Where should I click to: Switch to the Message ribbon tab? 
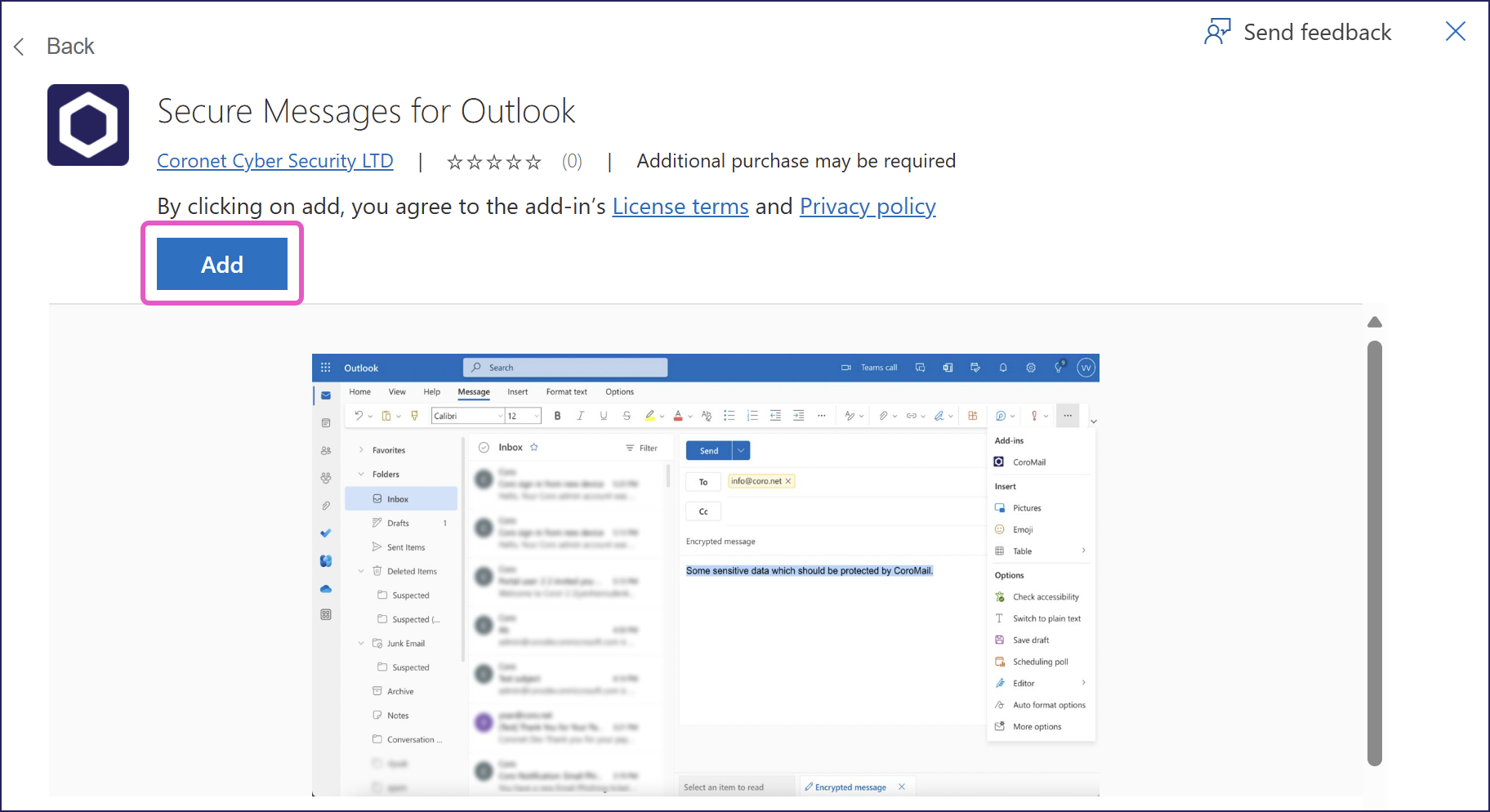tap(474, 392)
